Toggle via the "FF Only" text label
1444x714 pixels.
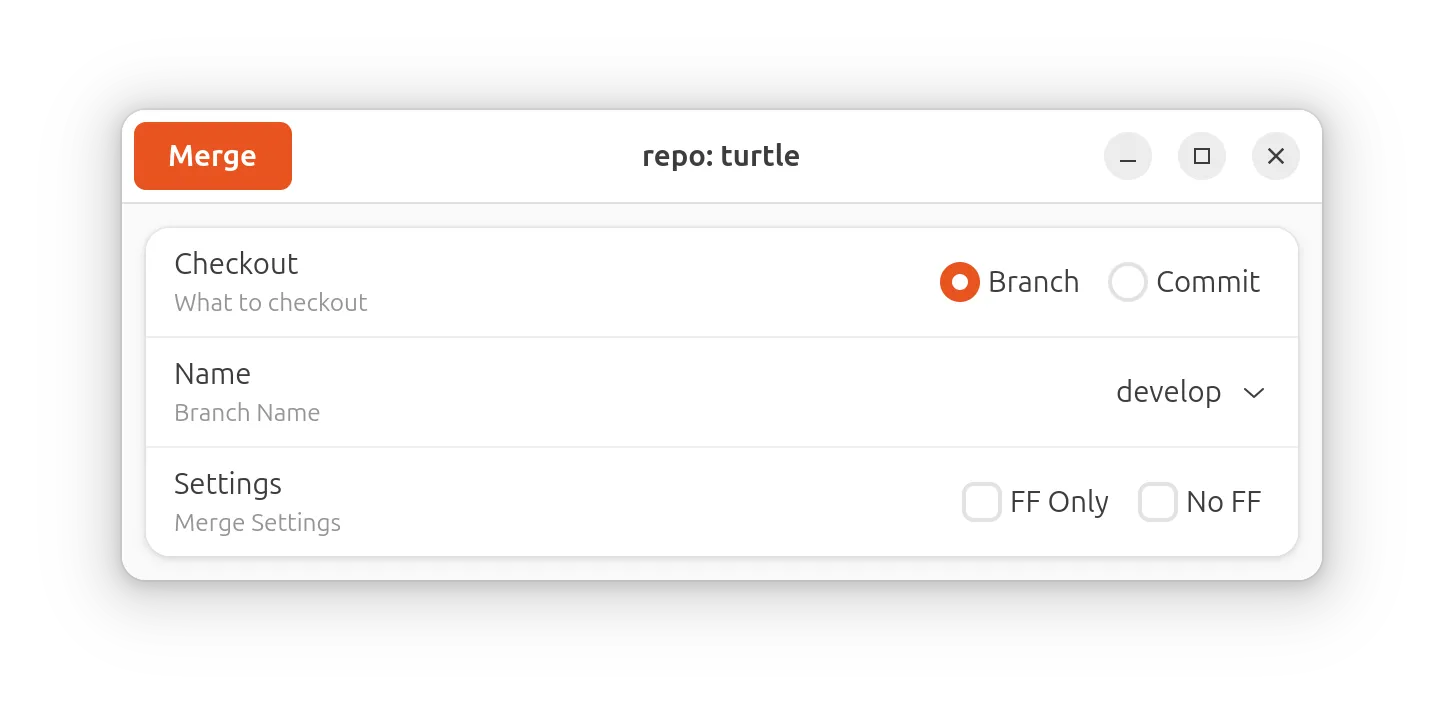[x=1059, y=502]
